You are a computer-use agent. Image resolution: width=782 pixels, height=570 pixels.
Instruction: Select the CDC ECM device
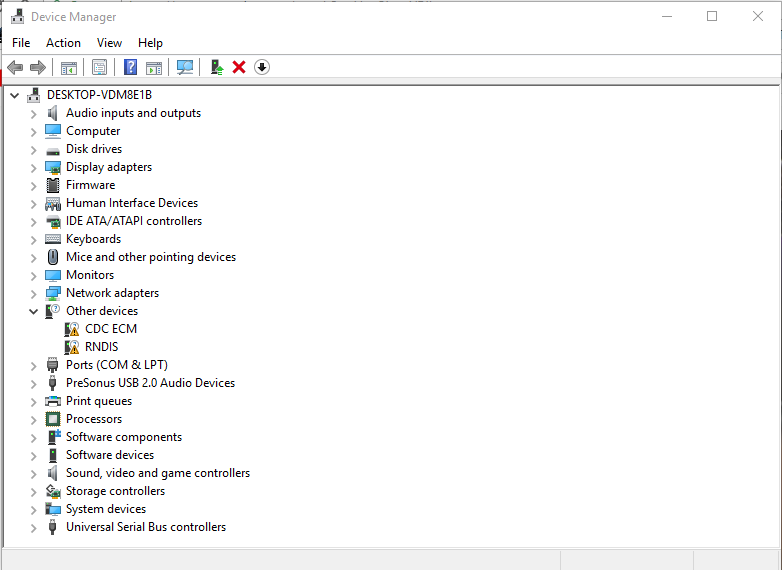[x=110, y=329]
